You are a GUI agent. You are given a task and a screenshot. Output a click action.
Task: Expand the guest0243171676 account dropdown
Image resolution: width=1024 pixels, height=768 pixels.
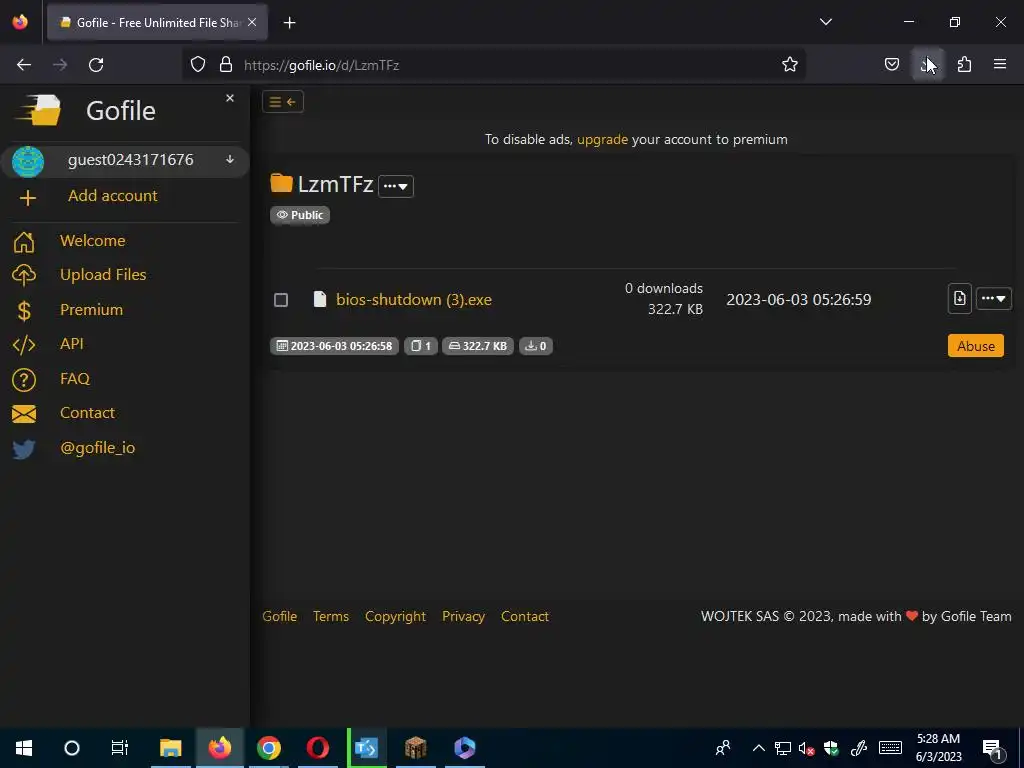pos(230,160)
